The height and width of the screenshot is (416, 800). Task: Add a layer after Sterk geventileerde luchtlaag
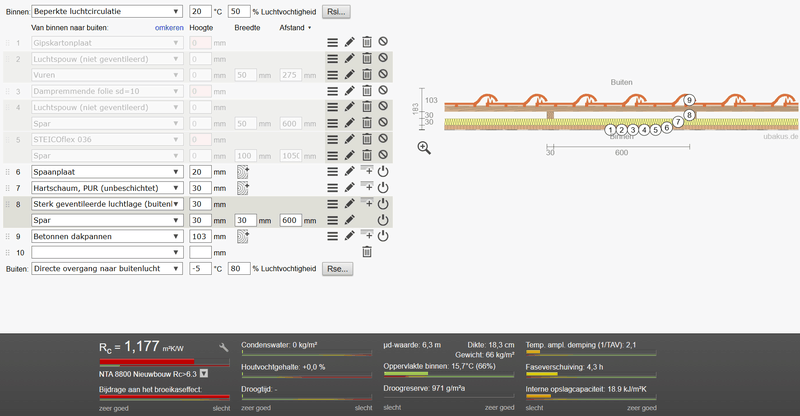pyautogui.click(x=367, y=202)
